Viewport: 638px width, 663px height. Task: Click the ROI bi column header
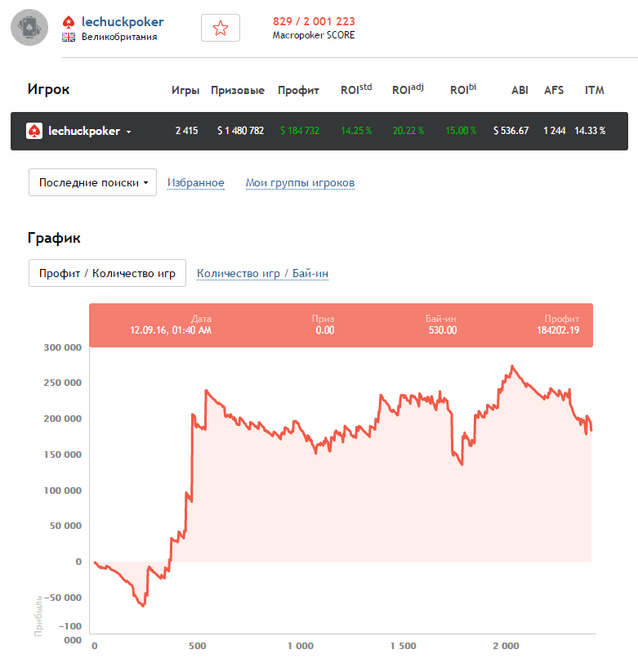click(463, 89)
